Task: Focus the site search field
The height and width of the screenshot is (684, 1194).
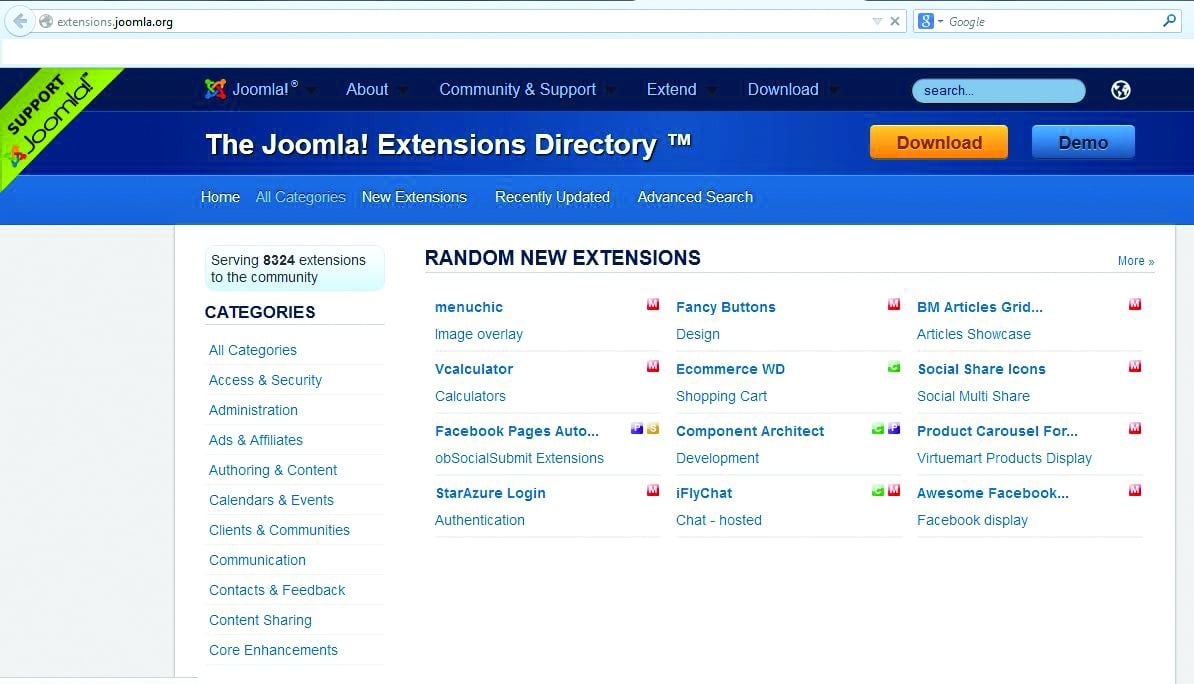Action: (x=998, y=91)
